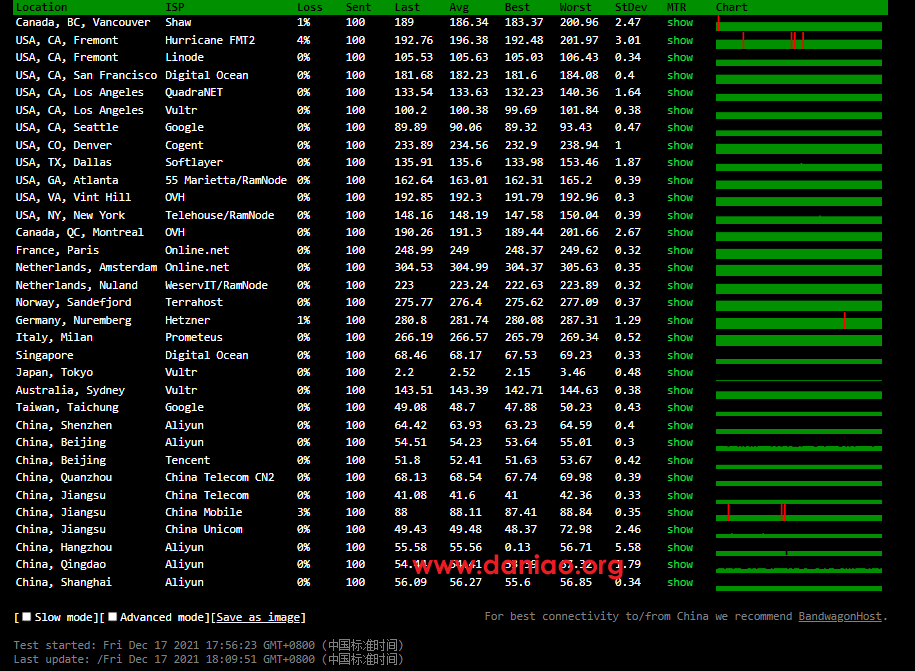Show MTR for Singapore Digital Ocean row
The width and height of the screenshot is (915, 671).
[680, 355]
